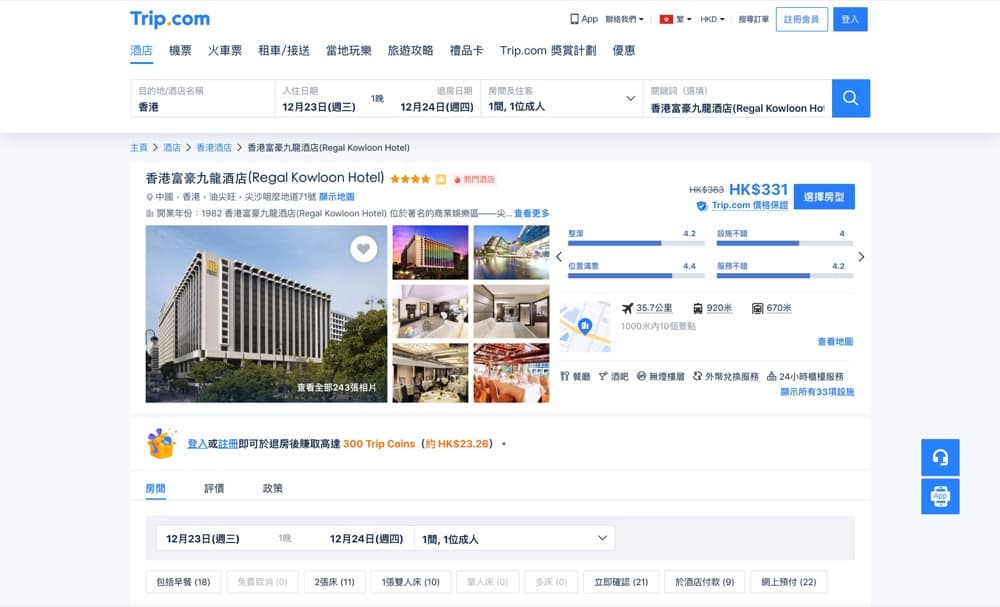Open the App download phone icon
This screenshot has height=607, width=1000.
574,19
